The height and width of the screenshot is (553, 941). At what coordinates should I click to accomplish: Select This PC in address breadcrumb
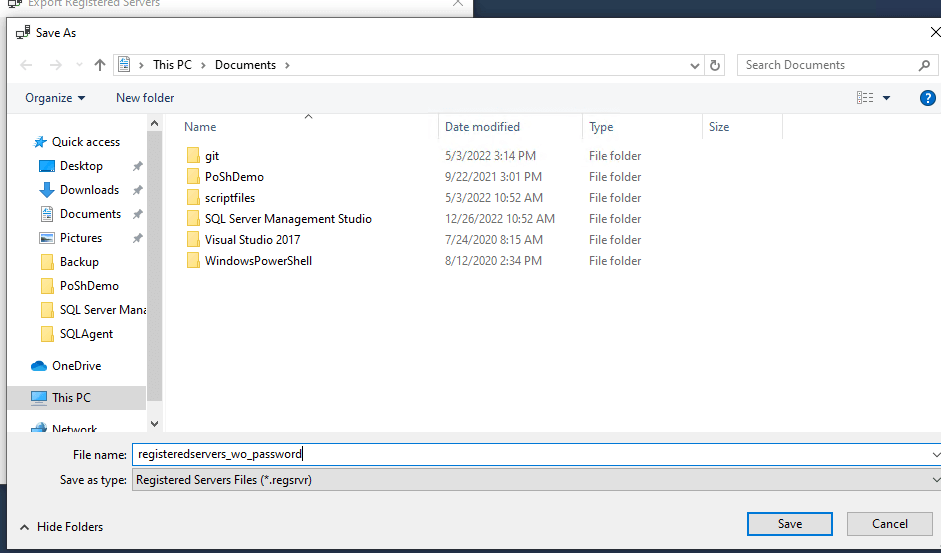172,65
